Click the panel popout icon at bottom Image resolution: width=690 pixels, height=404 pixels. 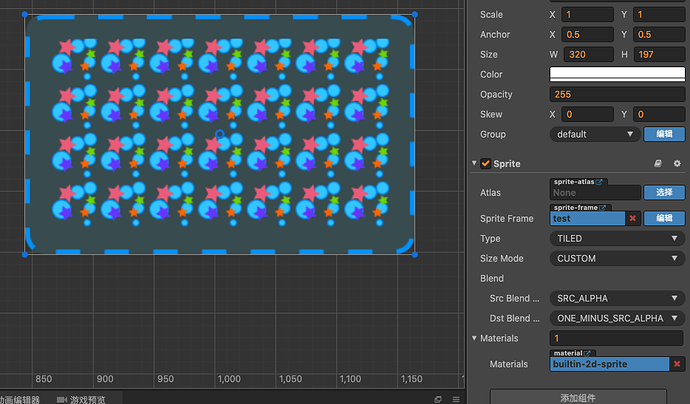(x=437, y=399)
